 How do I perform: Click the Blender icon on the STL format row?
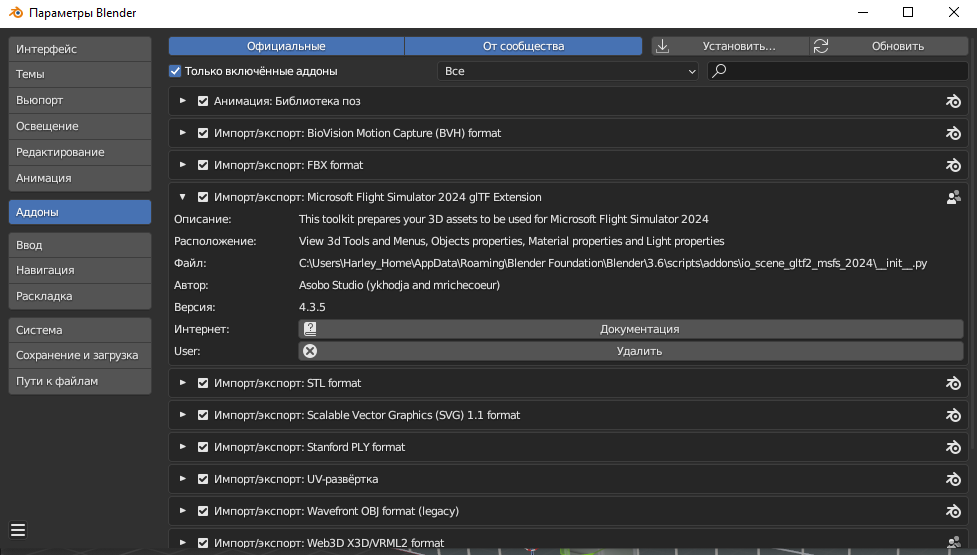(x=953, y=383)
